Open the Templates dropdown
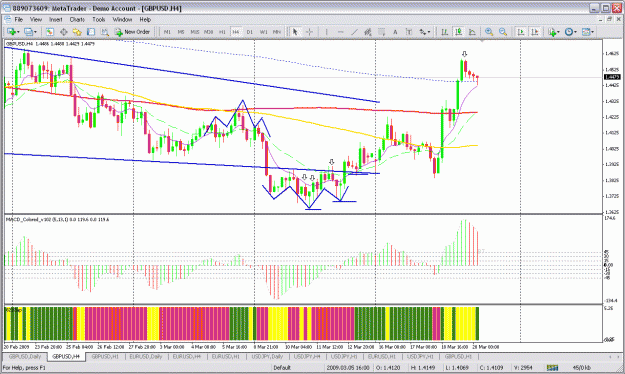This screenshot has height=374, width=625. point(588,32)
